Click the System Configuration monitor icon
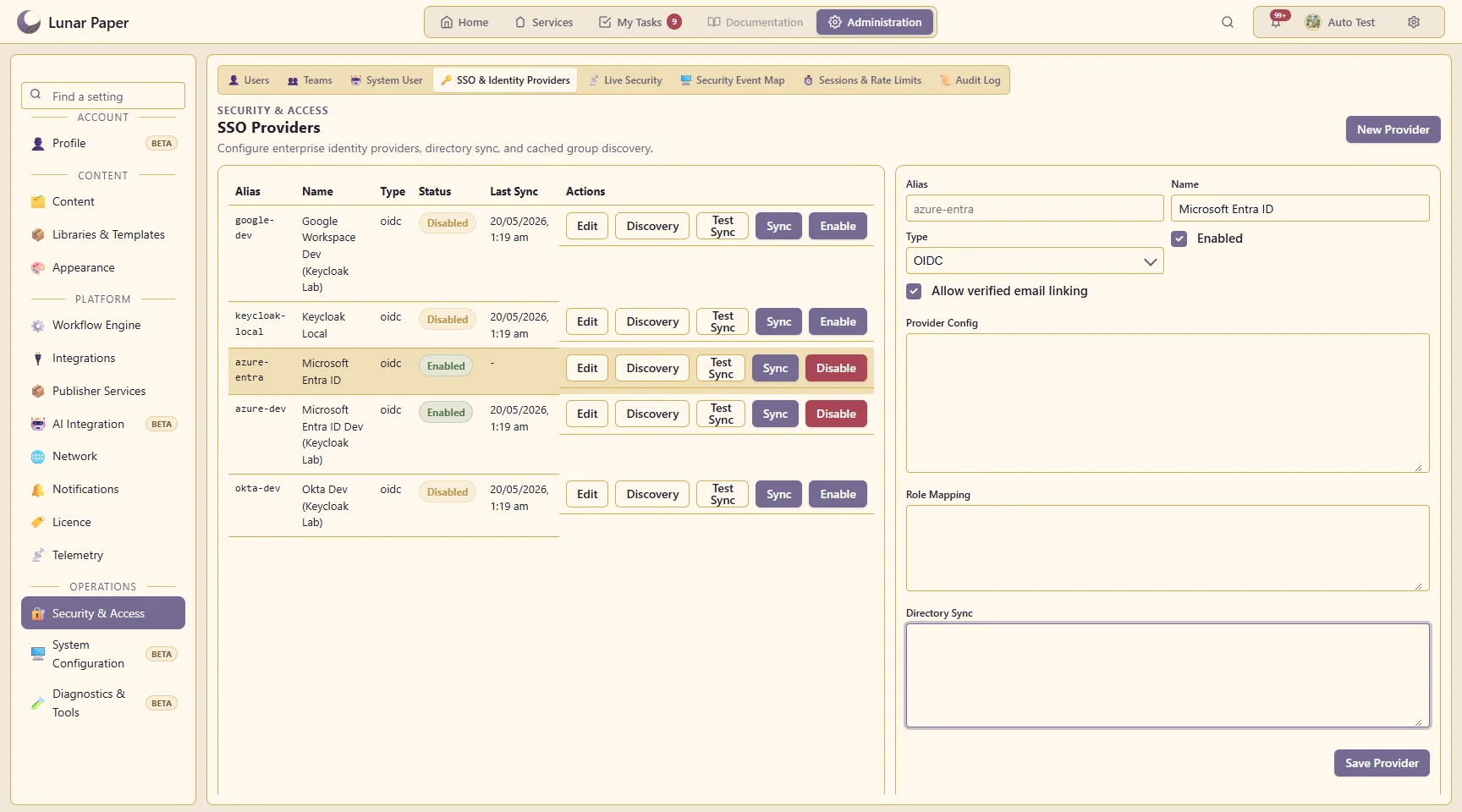The width and height of the screenshot is (1462, 812). (x=38, y=654)
